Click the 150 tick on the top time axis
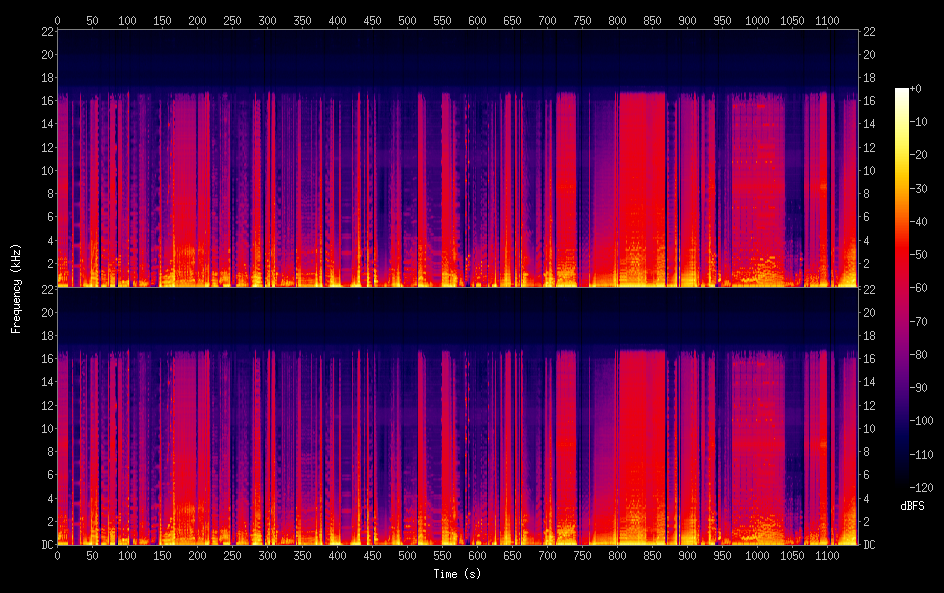944x593 pixels. (x=162, y=20)
